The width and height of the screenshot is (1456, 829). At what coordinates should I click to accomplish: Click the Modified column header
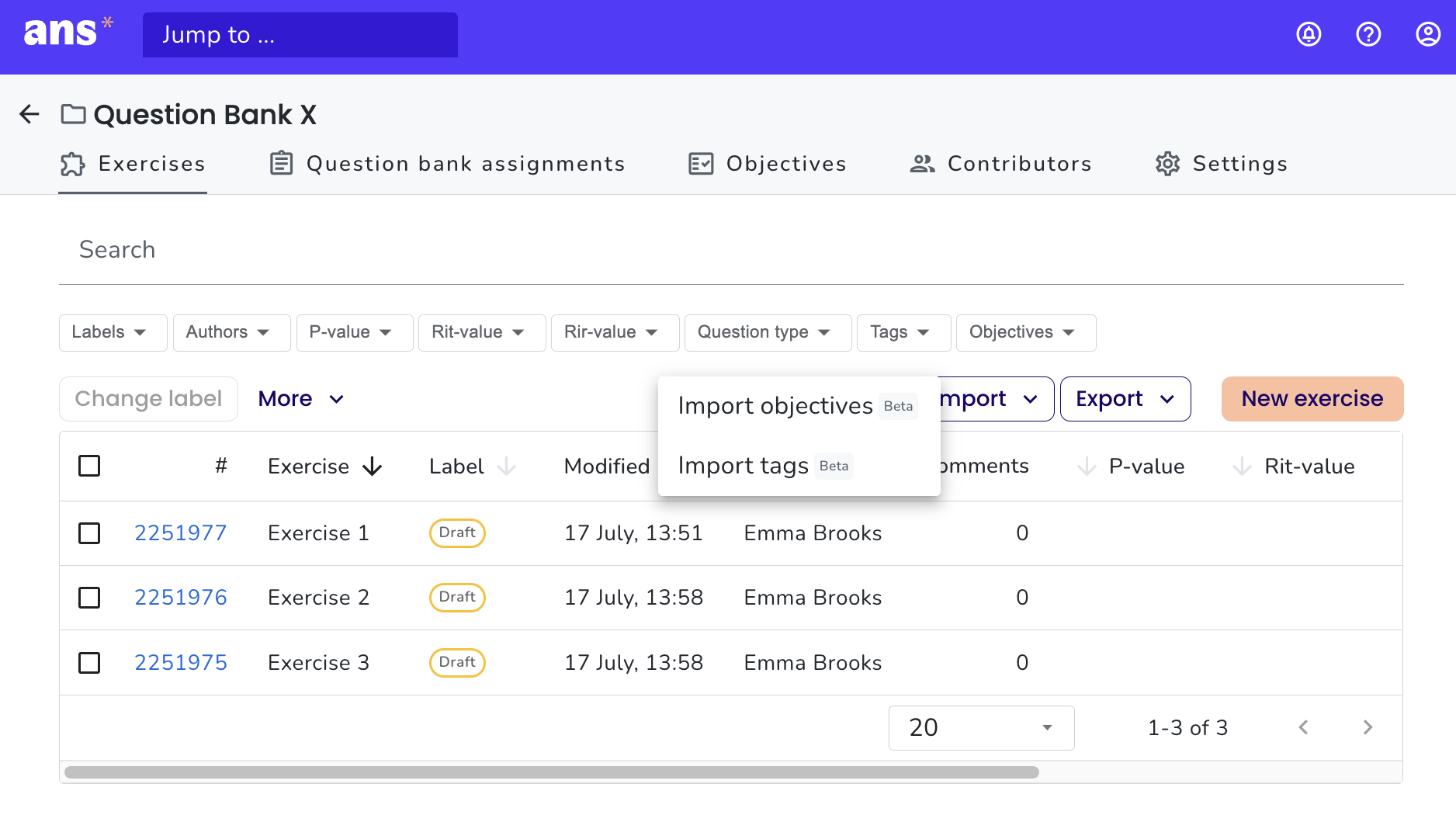pyautogui.click(x=607, y=467)
